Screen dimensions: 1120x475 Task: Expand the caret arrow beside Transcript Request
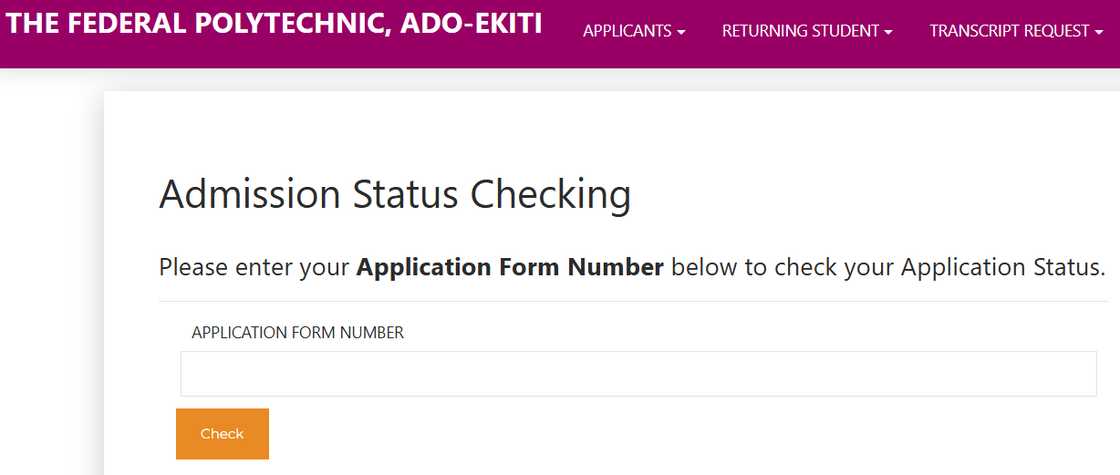pyautogui.click(x=1099, y=32)
